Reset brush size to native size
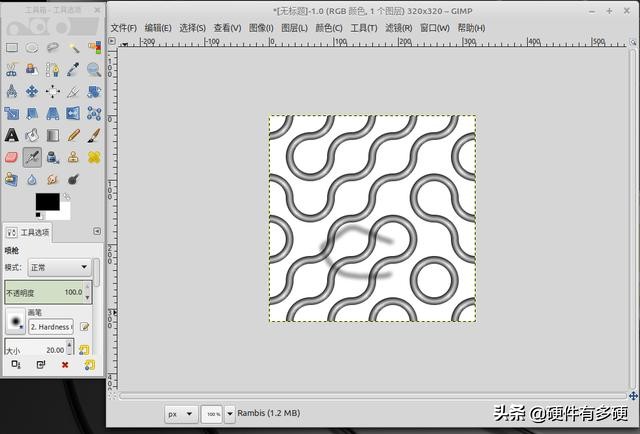This screenshot has width=640, height=434. tap(84, 350)
